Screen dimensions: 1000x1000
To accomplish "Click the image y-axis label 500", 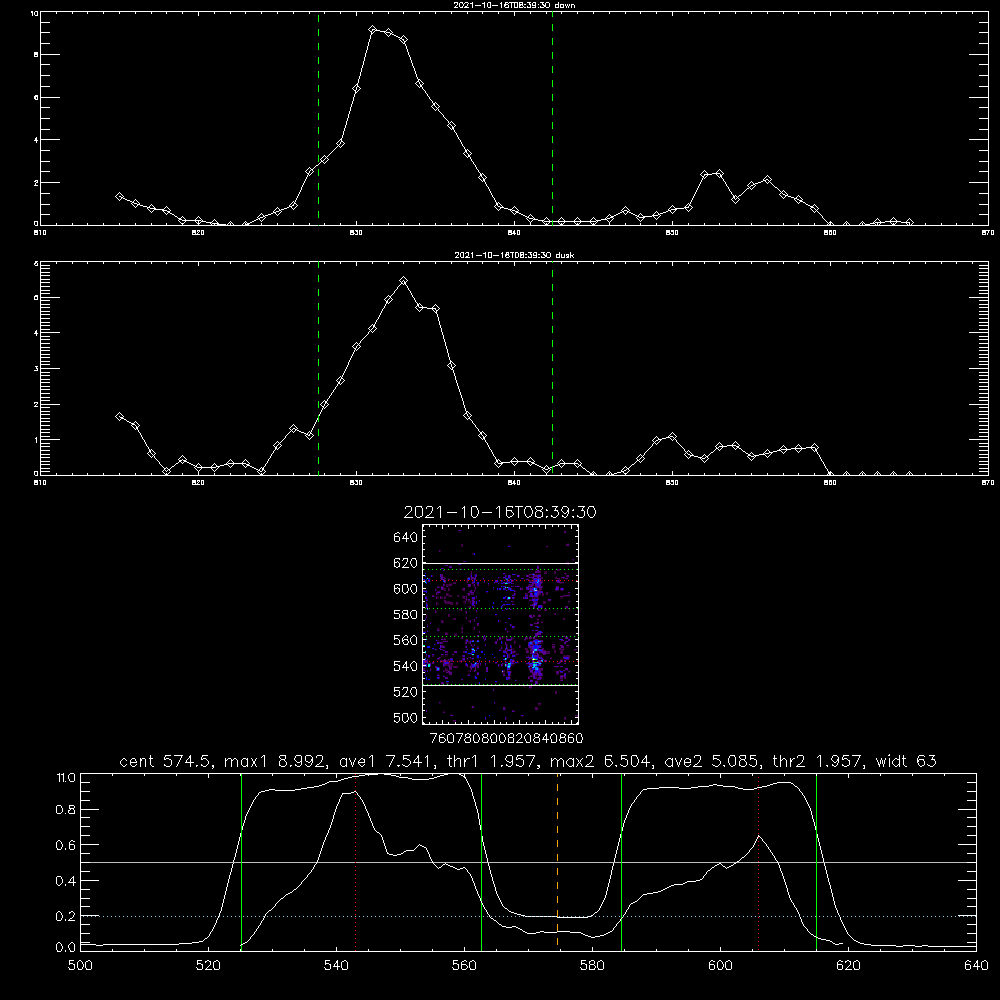I will click(x=406, y=718).
